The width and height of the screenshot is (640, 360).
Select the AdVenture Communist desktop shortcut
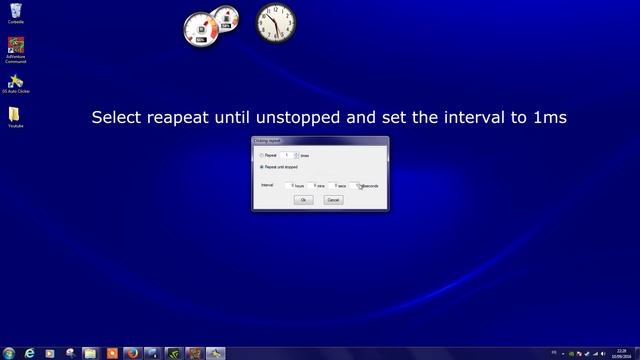pos(16,50)
